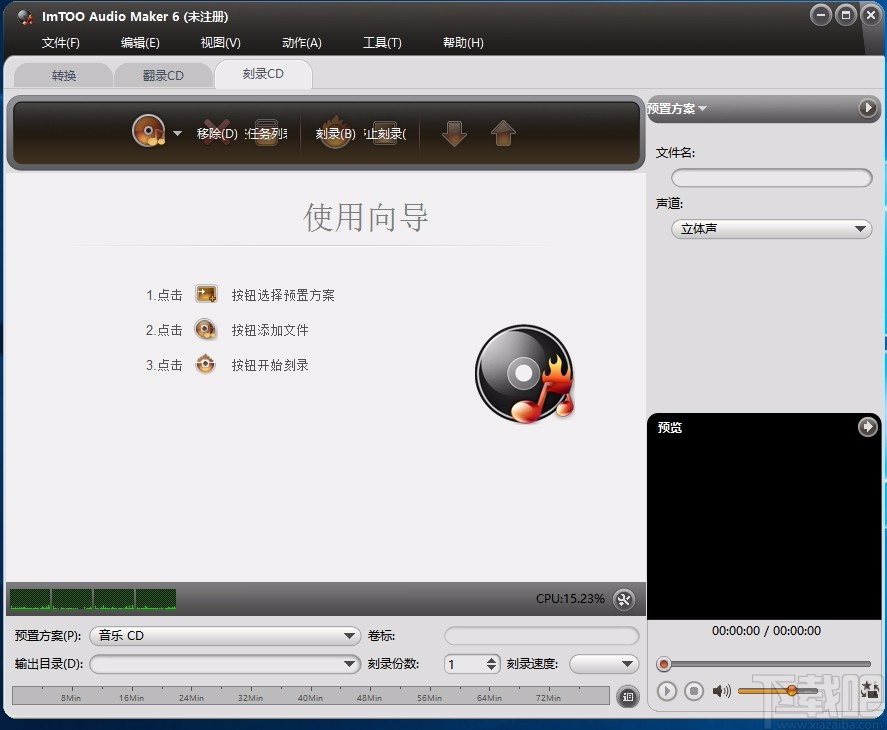
Task: Open the 工具(T) menu
Action: tap(381, 43)
